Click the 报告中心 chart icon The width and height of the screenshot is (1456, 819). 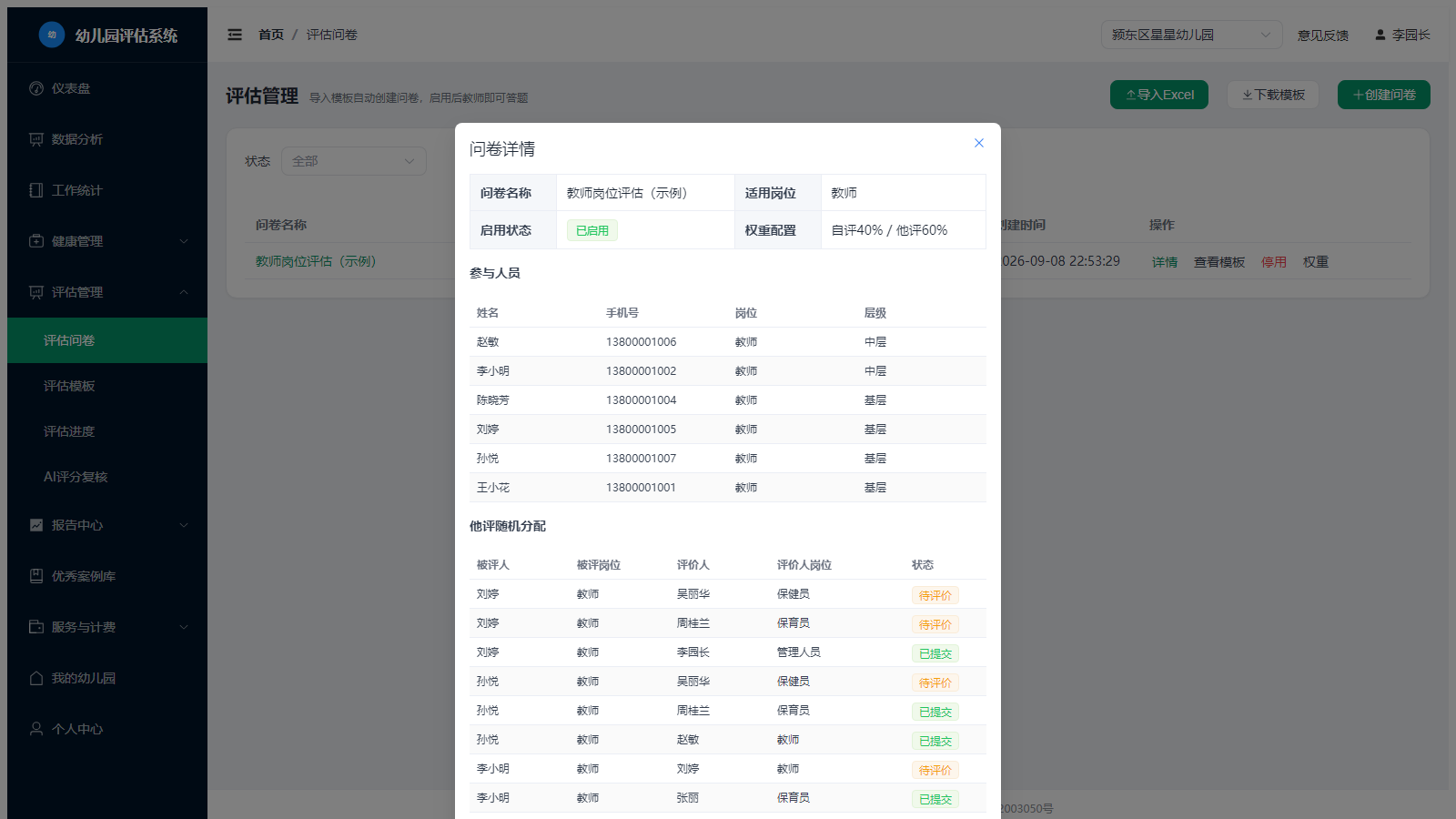pos(36,525)
